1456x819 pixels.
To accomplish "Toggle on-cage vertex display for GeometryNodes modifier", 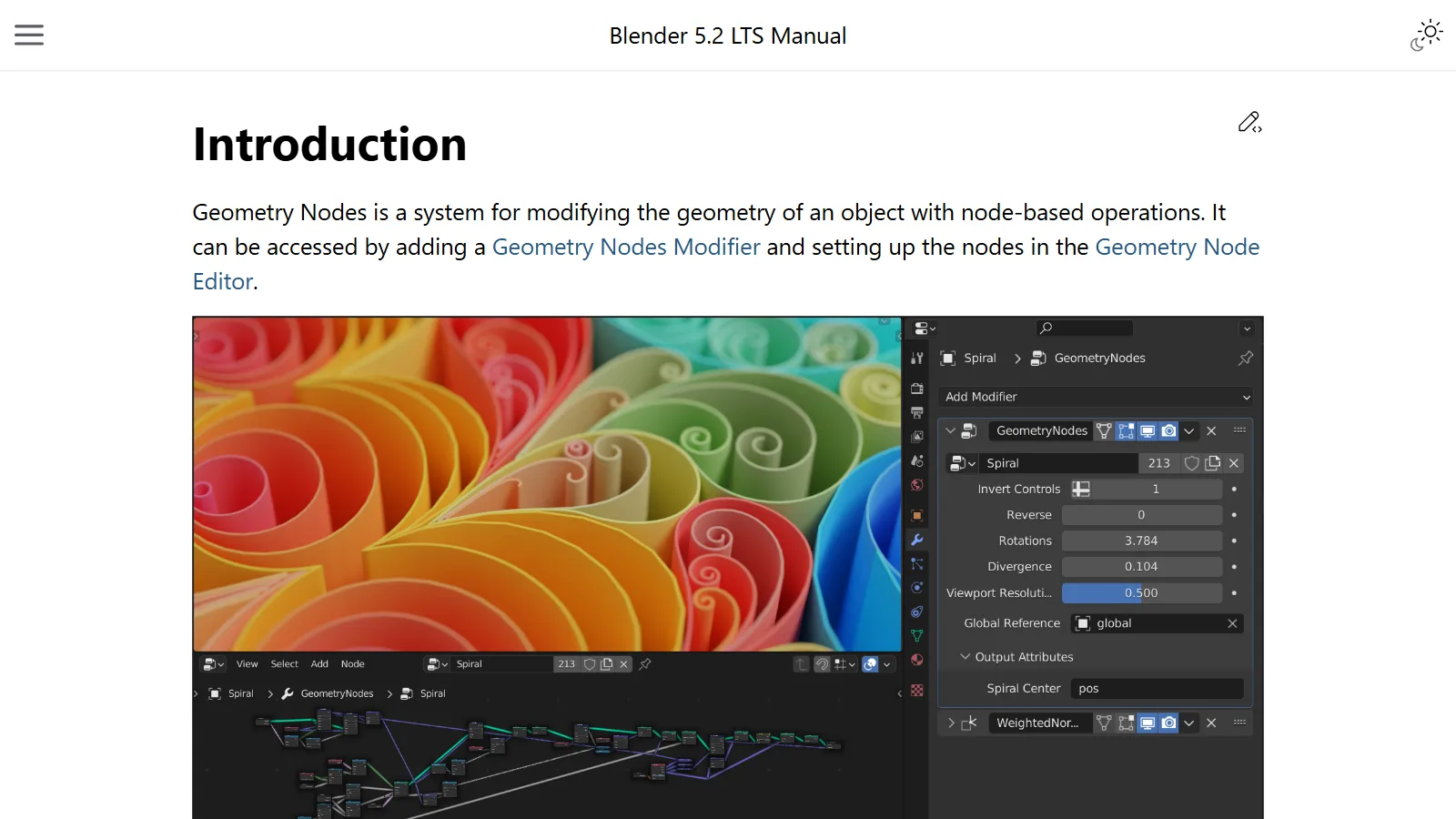I will pyautogui.click(x=1104, y=430).
